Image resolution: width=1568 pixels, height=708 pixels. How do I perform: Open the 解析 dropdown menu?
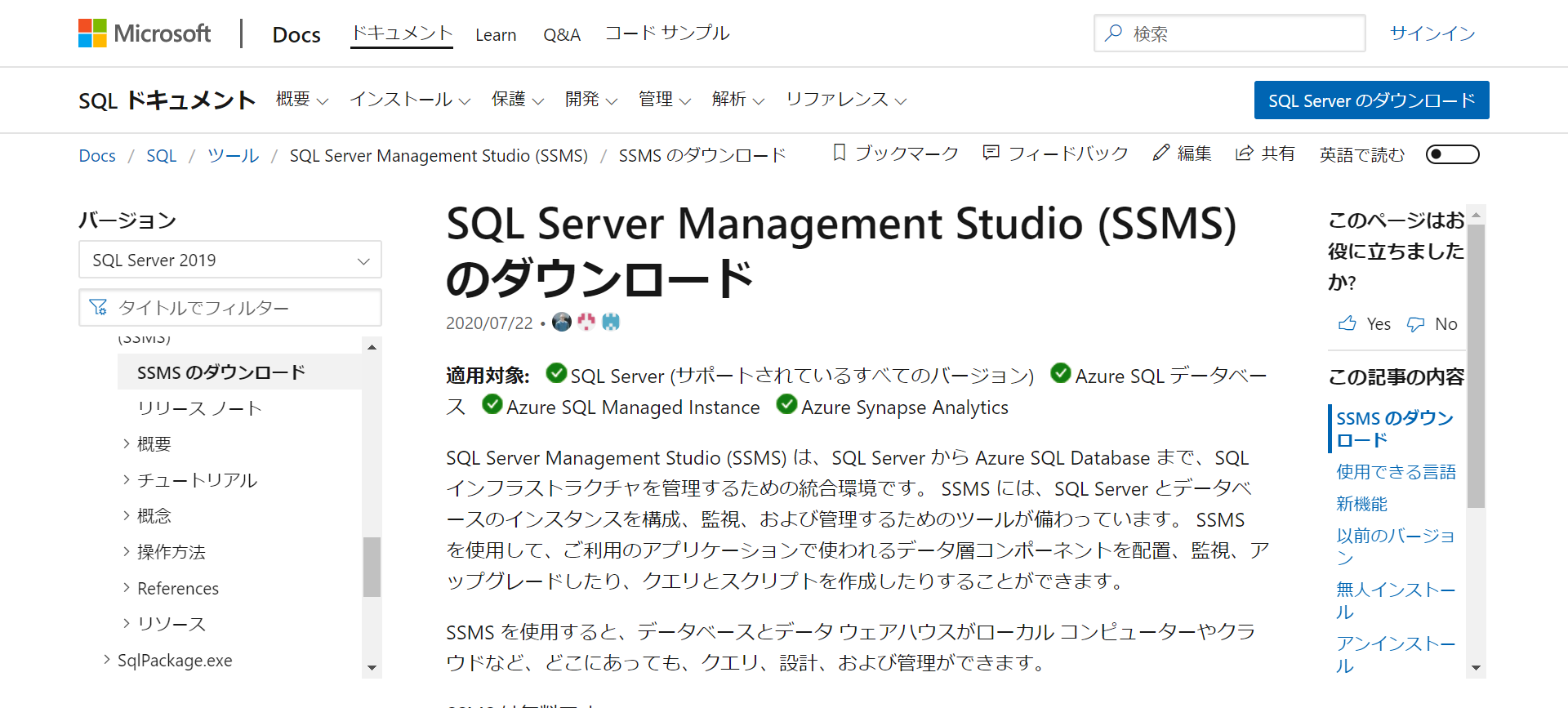738,100
